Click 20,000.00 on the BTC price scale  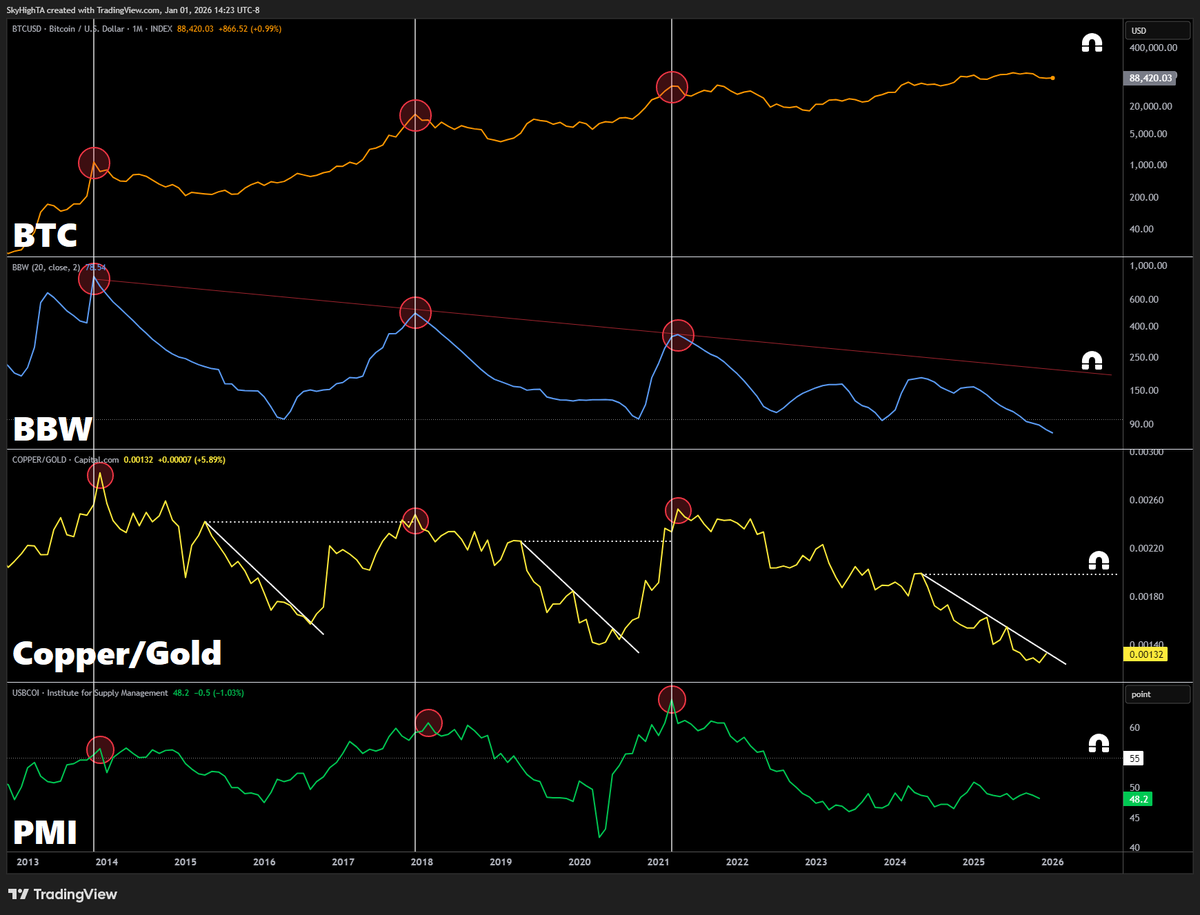tap(1152, 106)
